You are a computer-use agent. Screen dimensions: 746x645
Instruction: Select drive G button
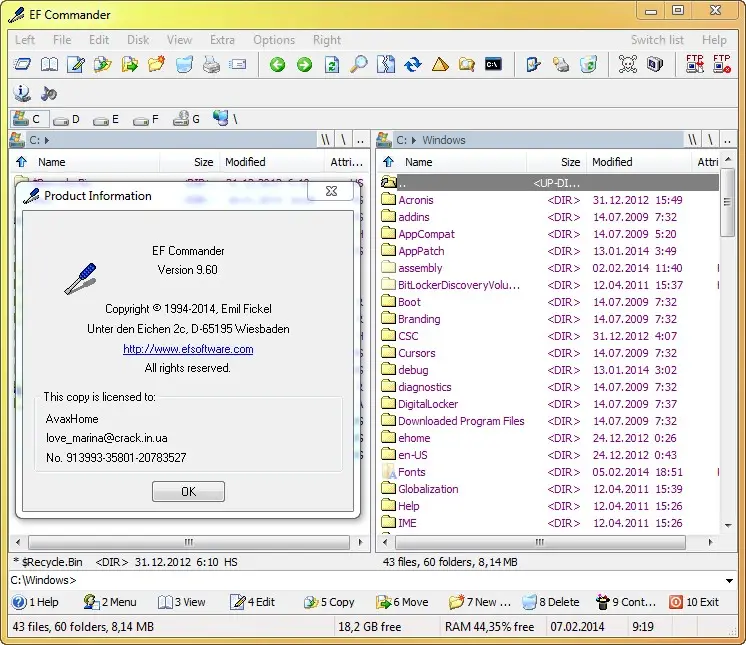pyautogui.click(x=186, y=119)
